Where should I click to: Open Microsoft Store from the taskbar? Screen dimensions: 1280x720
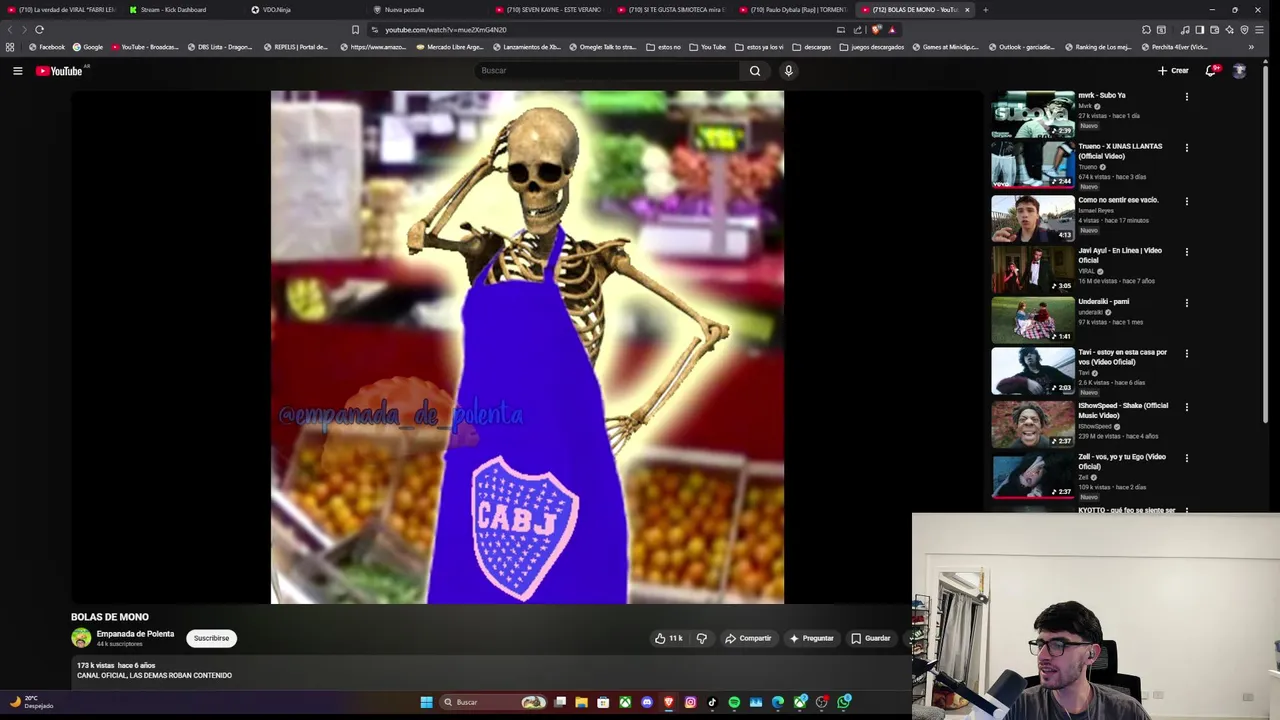(x=603, y=702)
